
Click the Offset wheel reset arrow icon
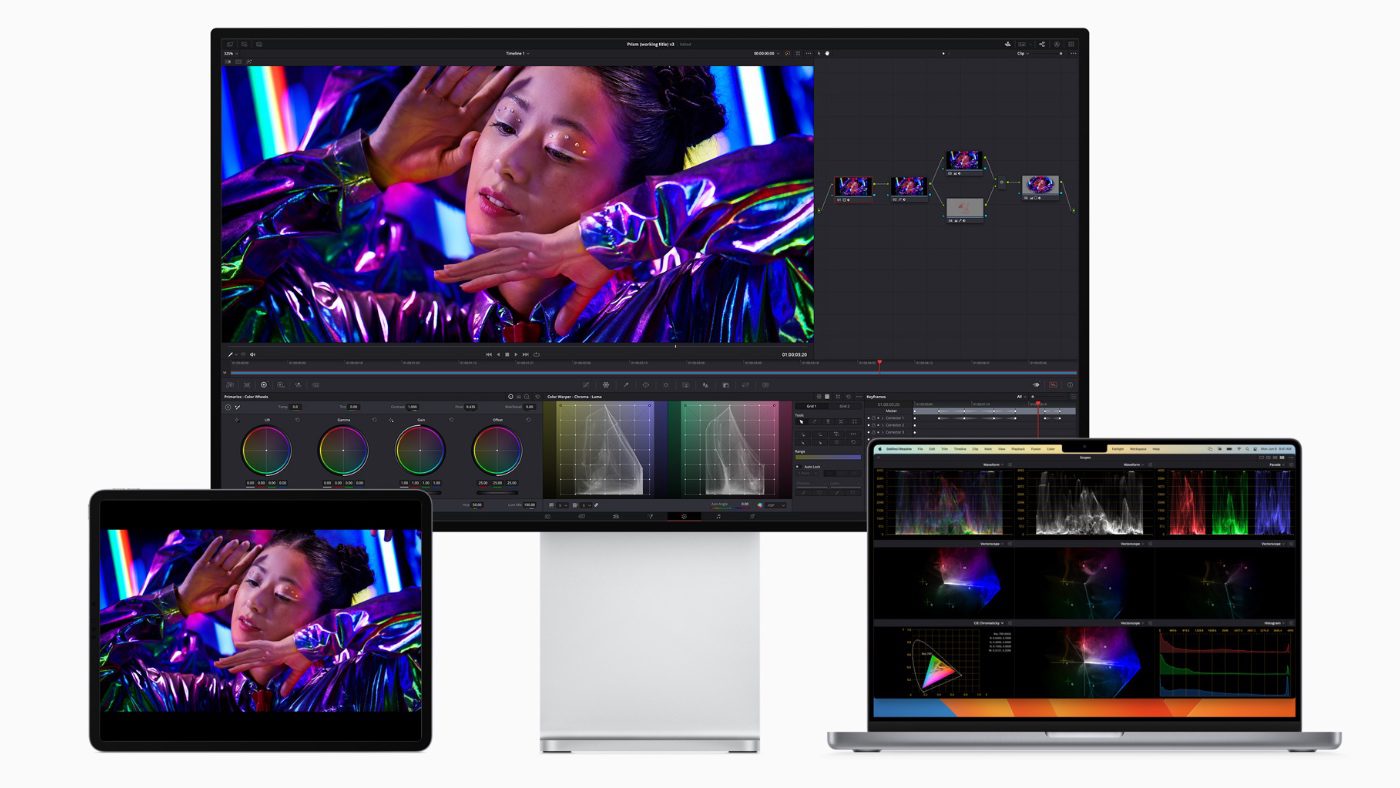(x=530, y=420)
